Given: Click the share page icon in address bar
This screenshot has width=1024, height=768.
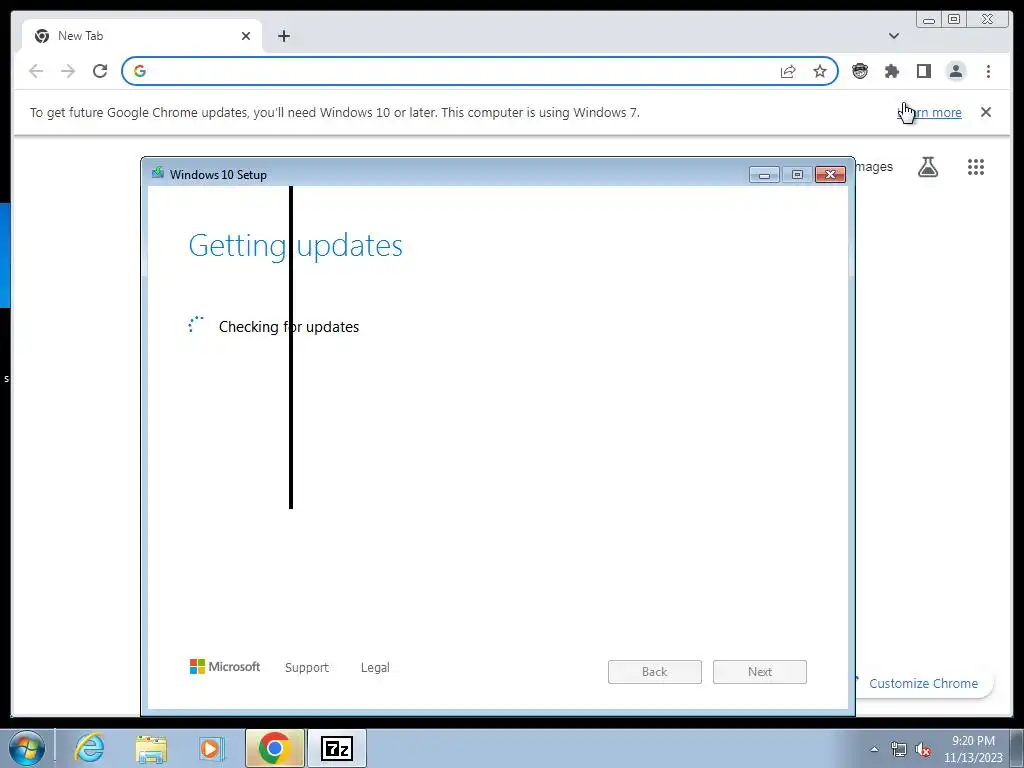Looking at the screenshot, I should (788, 72).
